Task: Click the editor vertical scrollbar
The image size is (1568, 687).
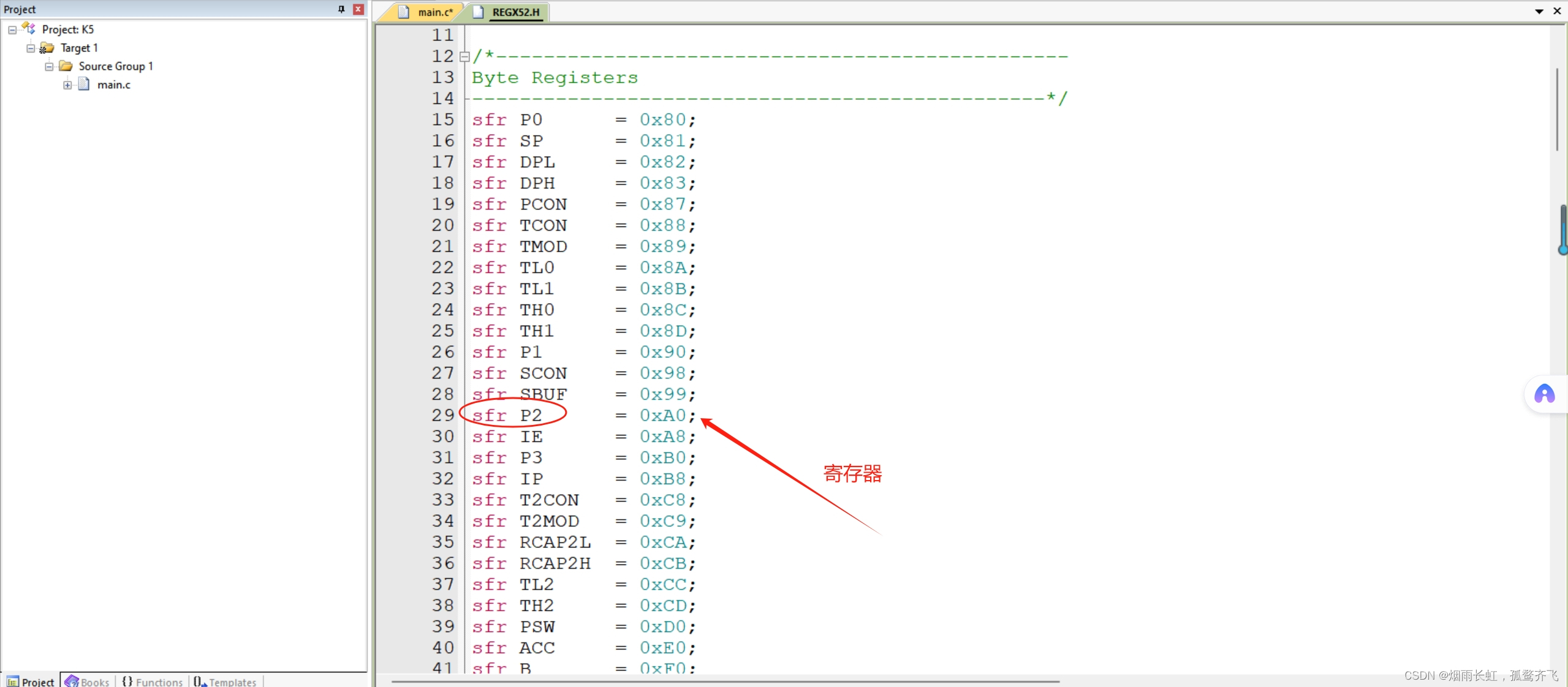Action: [x=1557, y=110]
